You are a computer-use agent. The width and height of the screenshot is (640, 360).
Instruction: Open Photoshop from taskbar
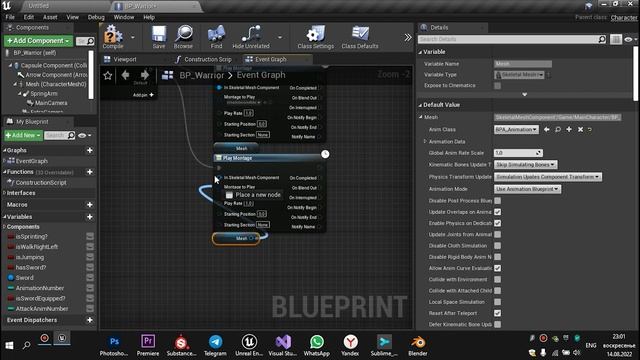click(114, 345)
